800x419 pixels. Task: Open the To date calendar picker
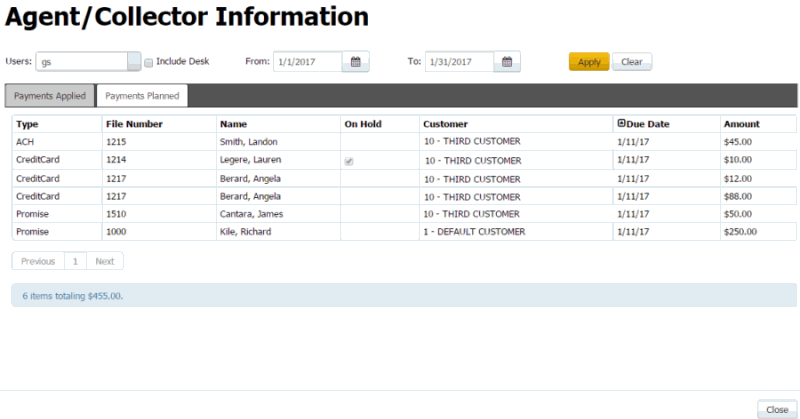click(508, 62)
